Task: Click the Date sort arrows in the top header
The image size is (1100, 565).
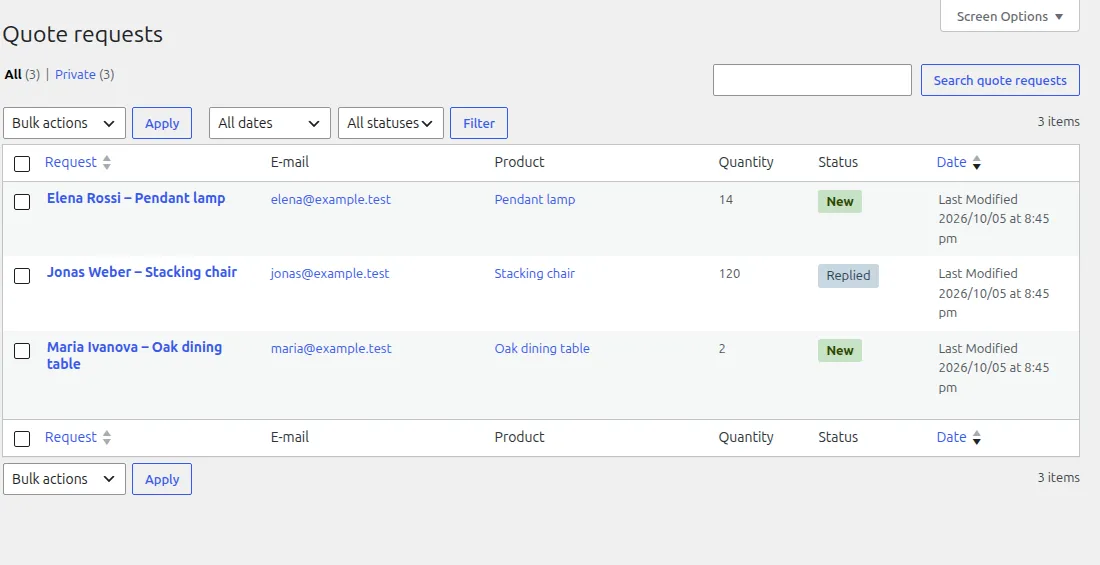Action: 977,163
